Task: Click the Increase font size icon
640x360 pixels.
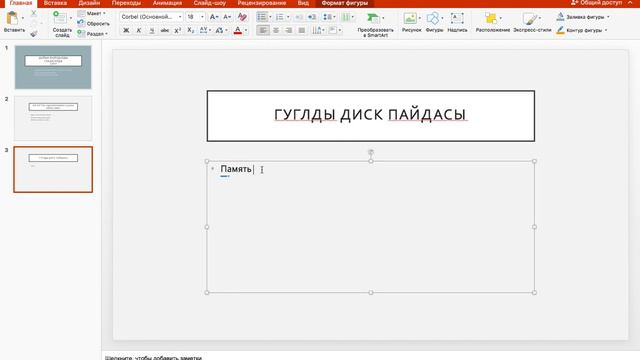Action: pos(213,17)
